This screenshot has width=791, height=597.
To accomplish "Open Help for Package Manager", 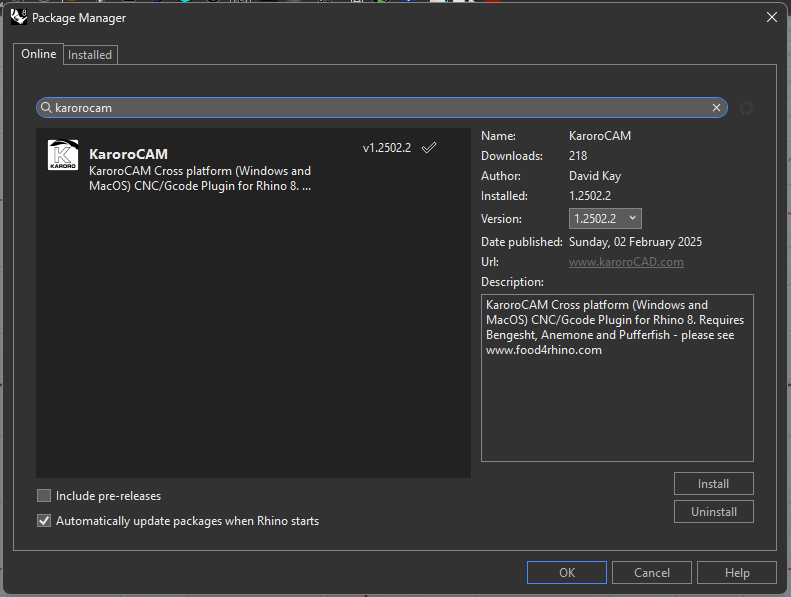I will tap(737, 572).
